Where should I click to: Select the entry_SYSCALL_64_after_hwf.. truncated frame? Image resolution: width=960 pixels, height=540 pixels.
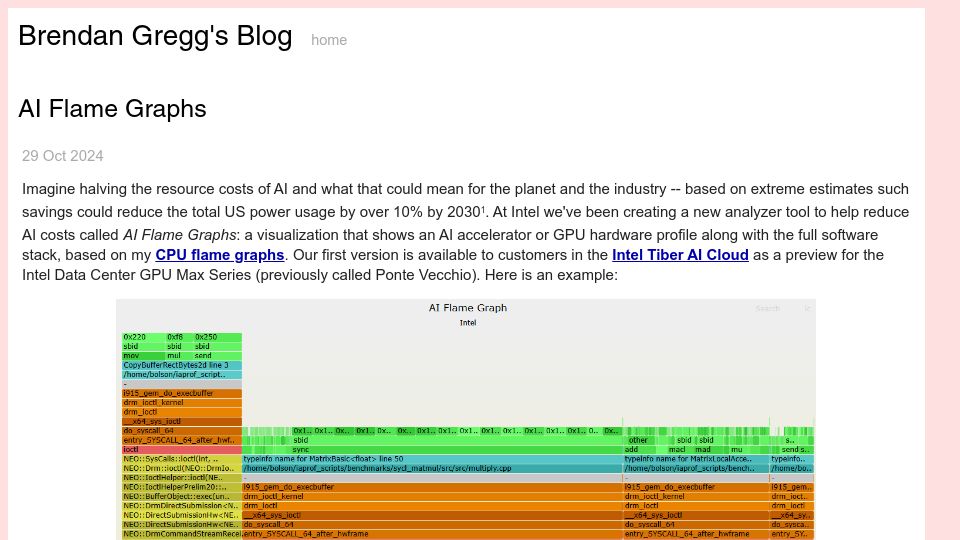182,440
